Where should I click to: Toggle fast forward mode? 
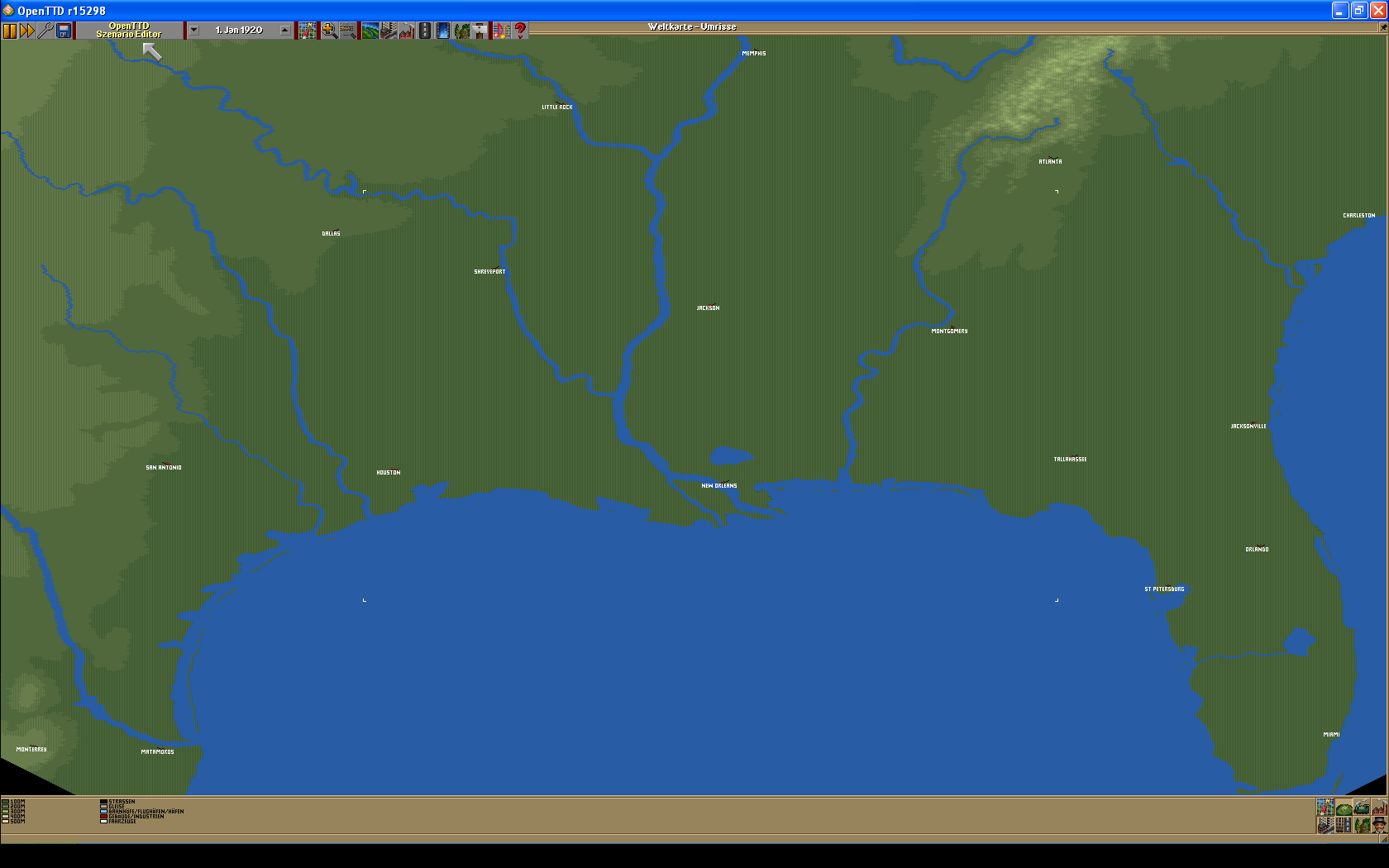(x=27, y=31)
